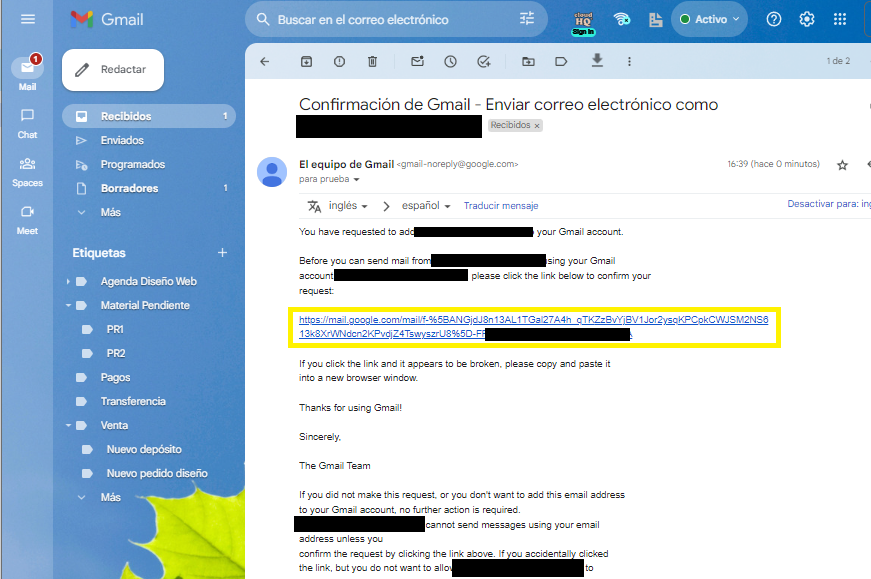Click in the email search field
This screenshot has height=579, width=871.
[x=390, y=19]
